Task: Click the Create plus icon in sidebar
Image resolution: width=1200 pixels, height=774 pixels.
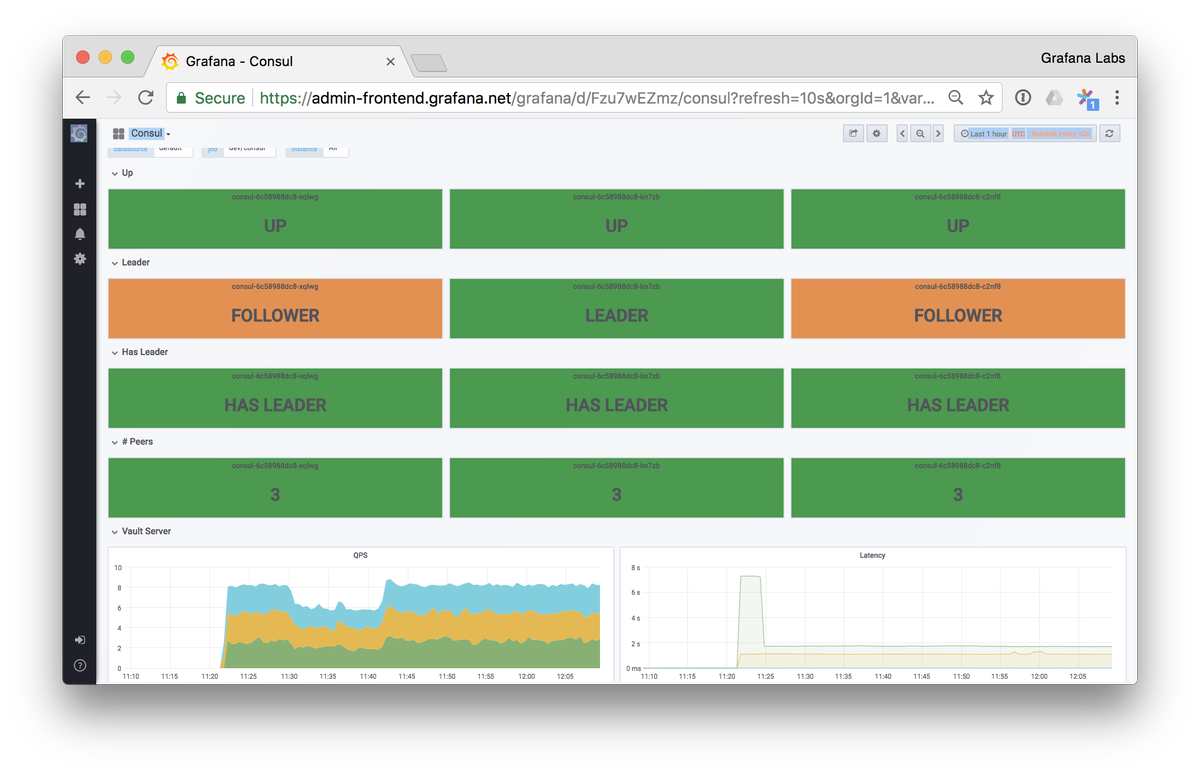Action: point(80,184)
